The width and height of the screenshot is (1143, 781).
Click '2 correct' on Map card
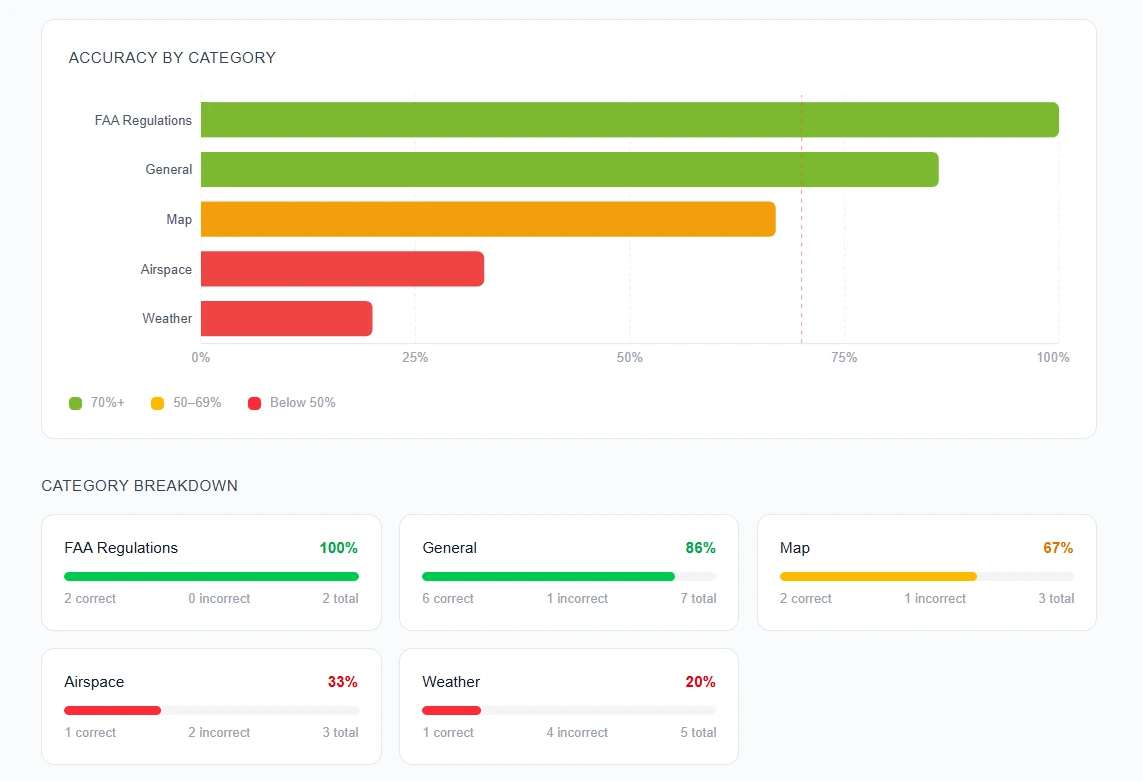(x=805, y=598)
